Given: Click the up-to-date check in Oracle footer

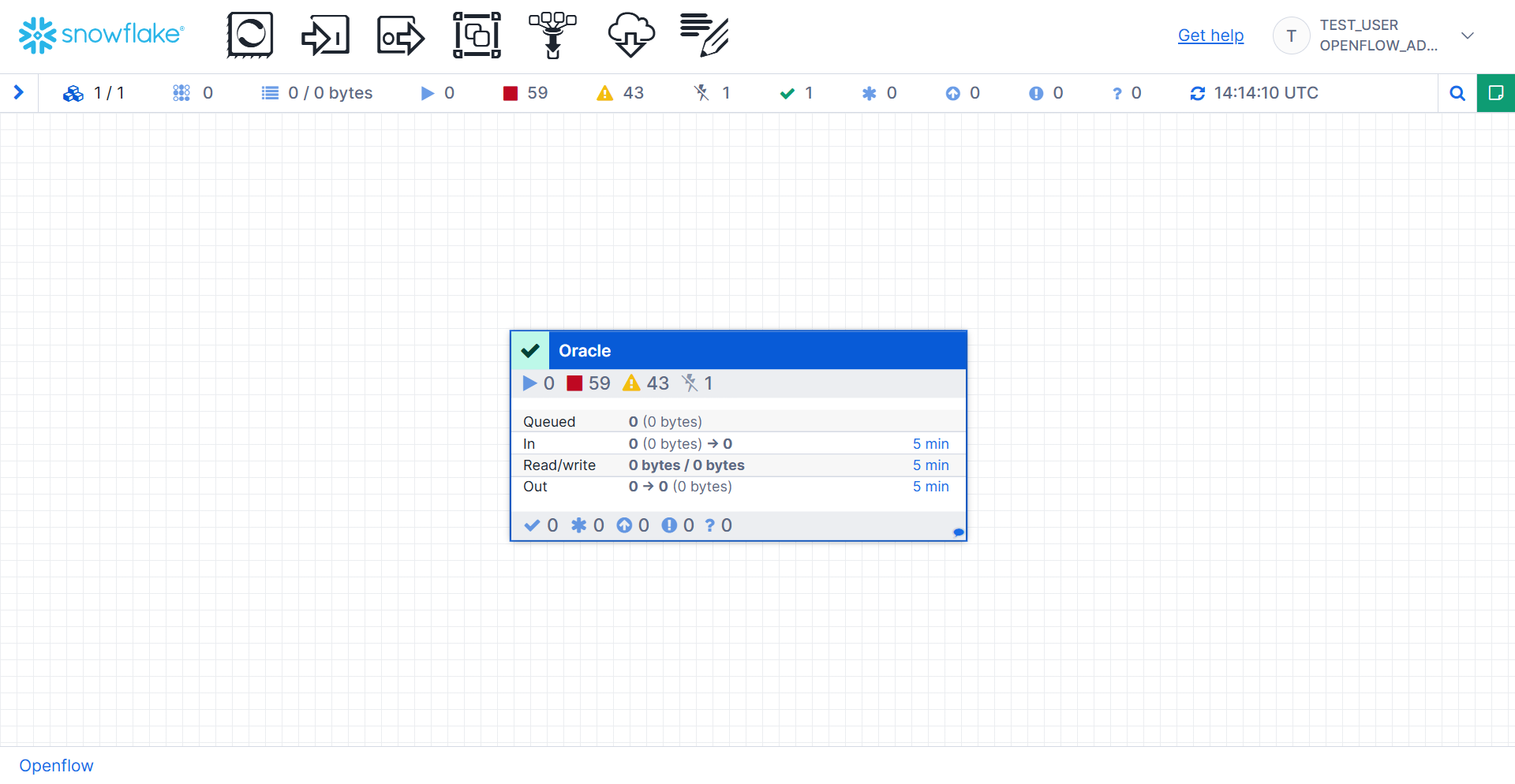Looking at the screenshot, I should click(x=533, y=525).
